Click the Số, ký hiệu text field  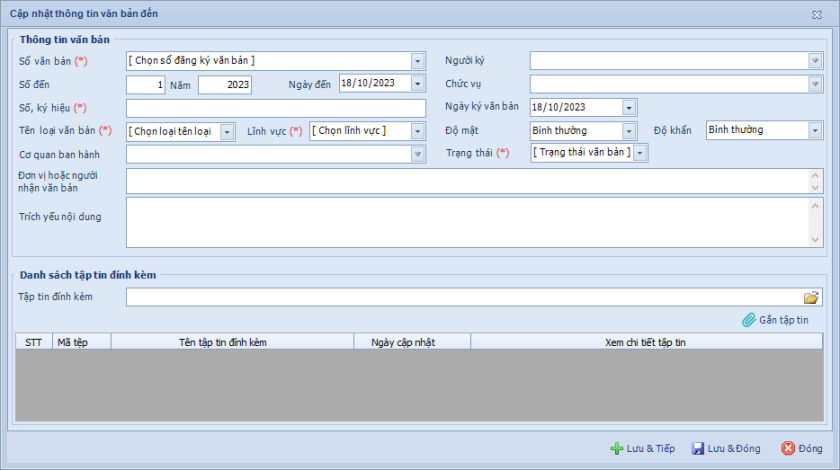275,107
